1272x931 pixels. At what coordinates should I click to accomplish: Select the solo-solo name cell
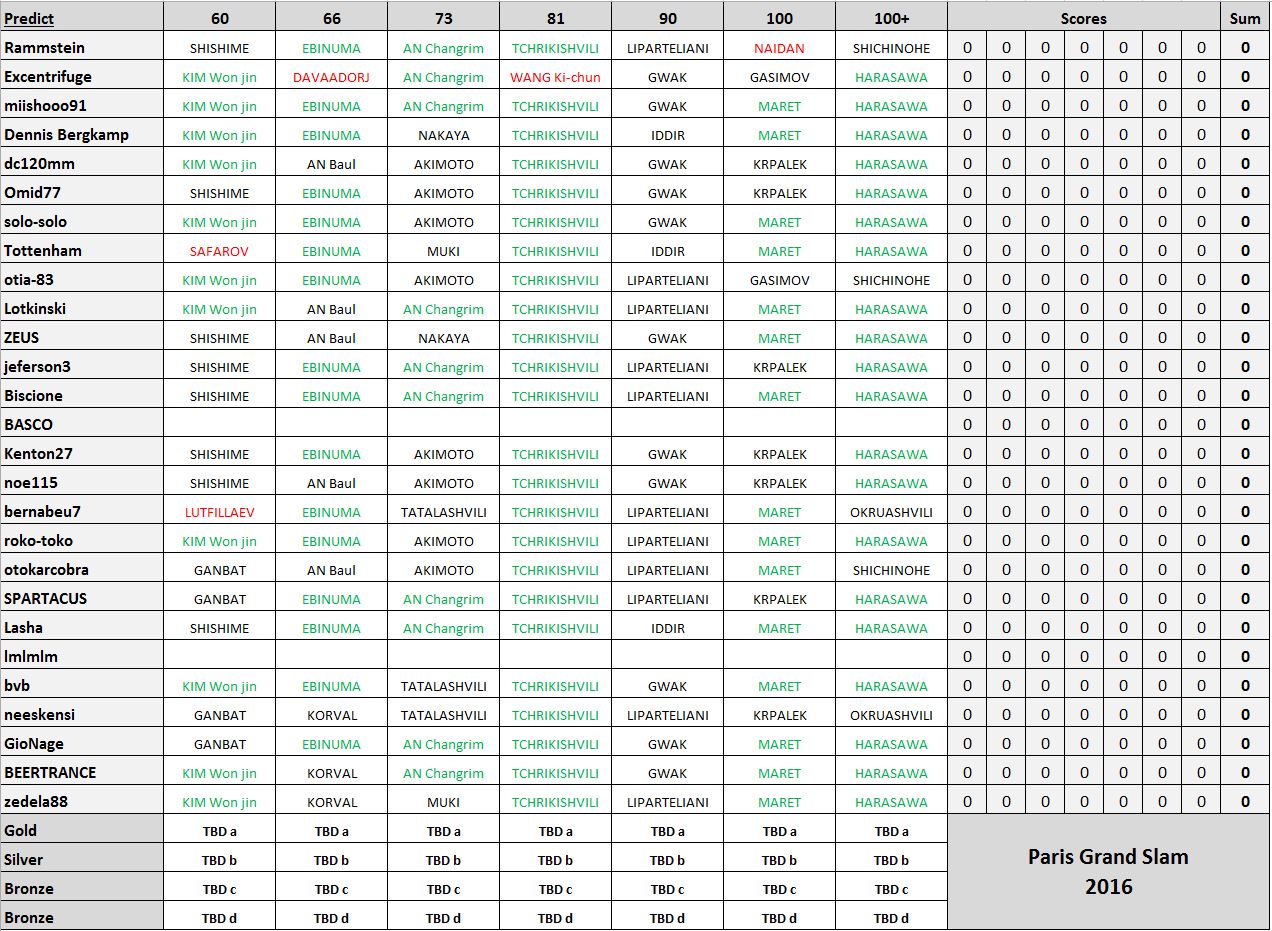tap(82, 221)
